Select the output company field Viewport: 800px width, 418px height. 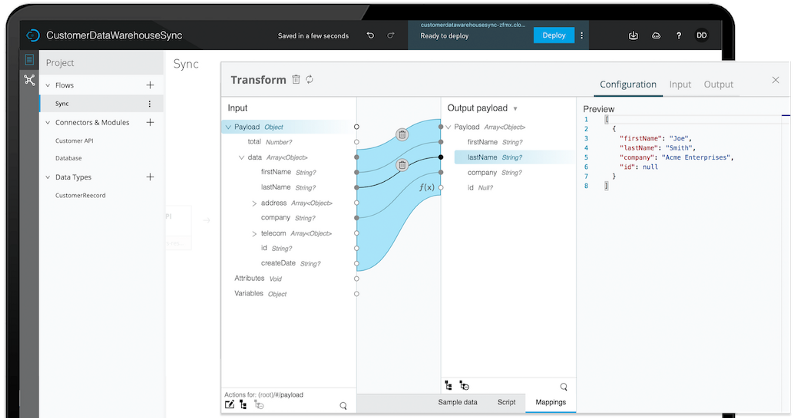point(494,173)
